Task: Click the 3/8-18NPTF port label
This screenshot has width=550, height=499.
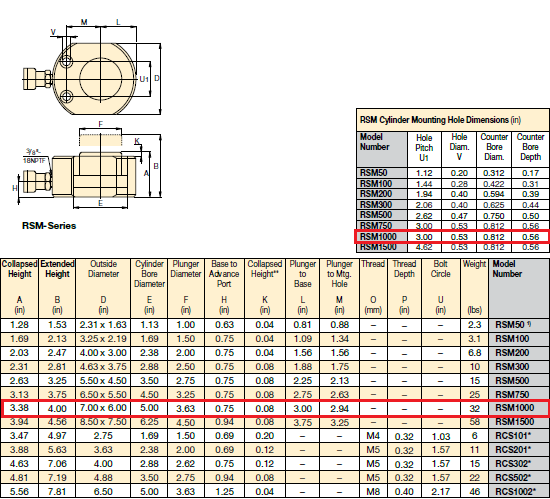Action: click(x=34, y=156)
